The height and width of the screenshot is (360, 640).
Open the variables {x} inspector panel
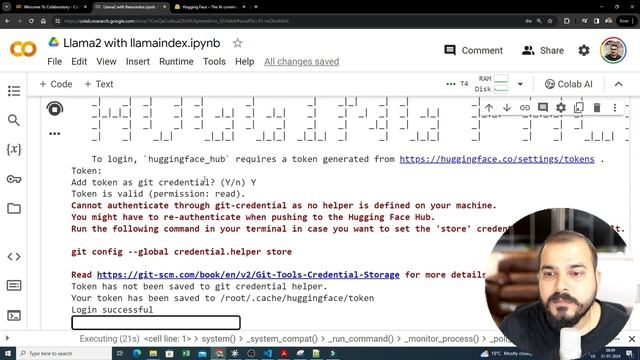pos(14,149)
